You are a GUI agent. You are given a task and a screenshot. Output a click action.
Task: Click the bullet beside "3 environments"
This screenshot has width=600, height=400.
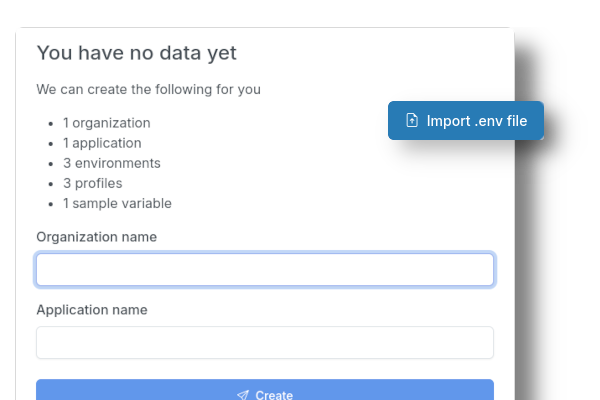tap(51, 163)
